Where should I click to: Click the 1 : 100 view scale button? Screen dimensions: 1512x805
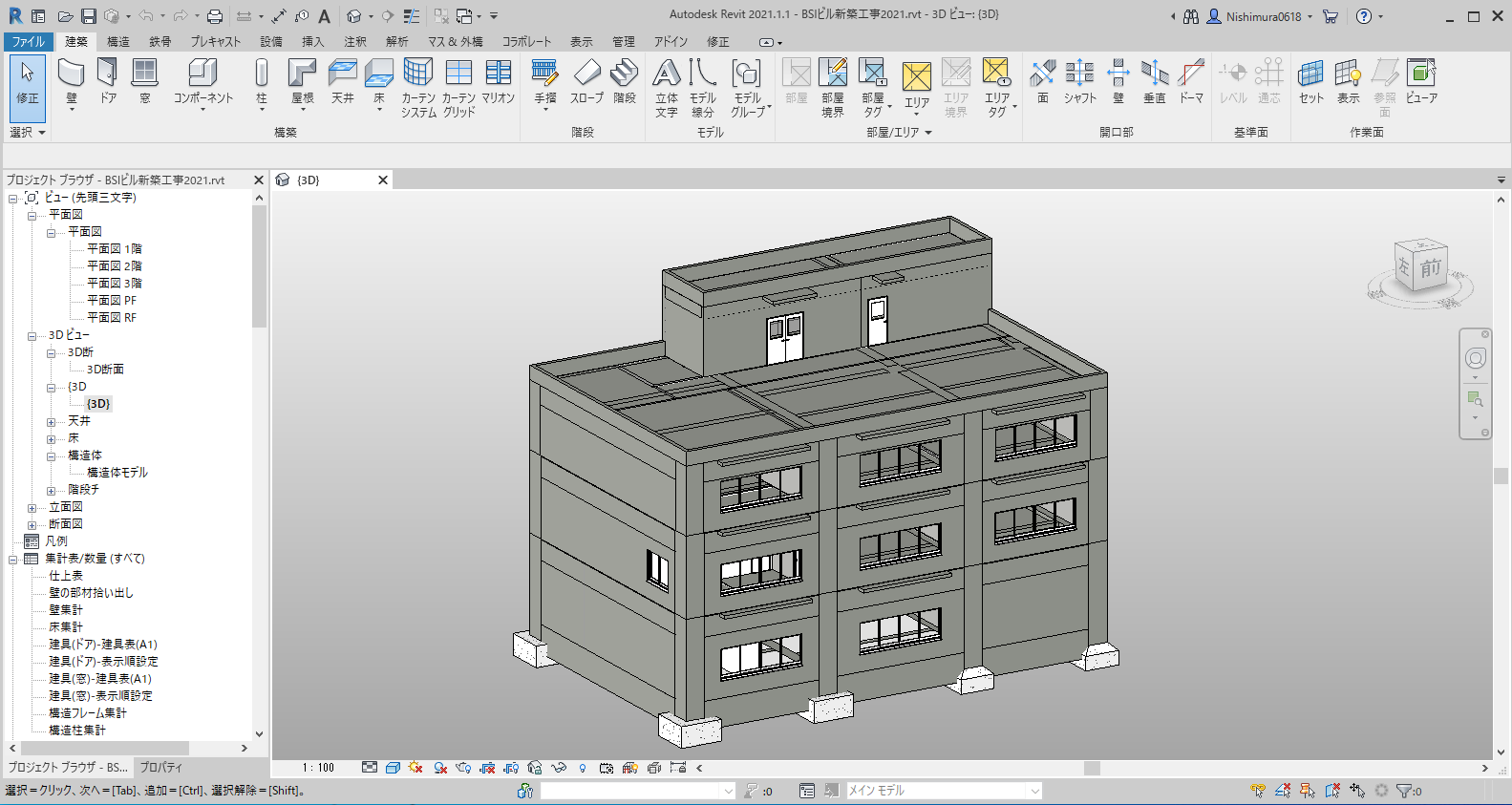tap(319, 768)
